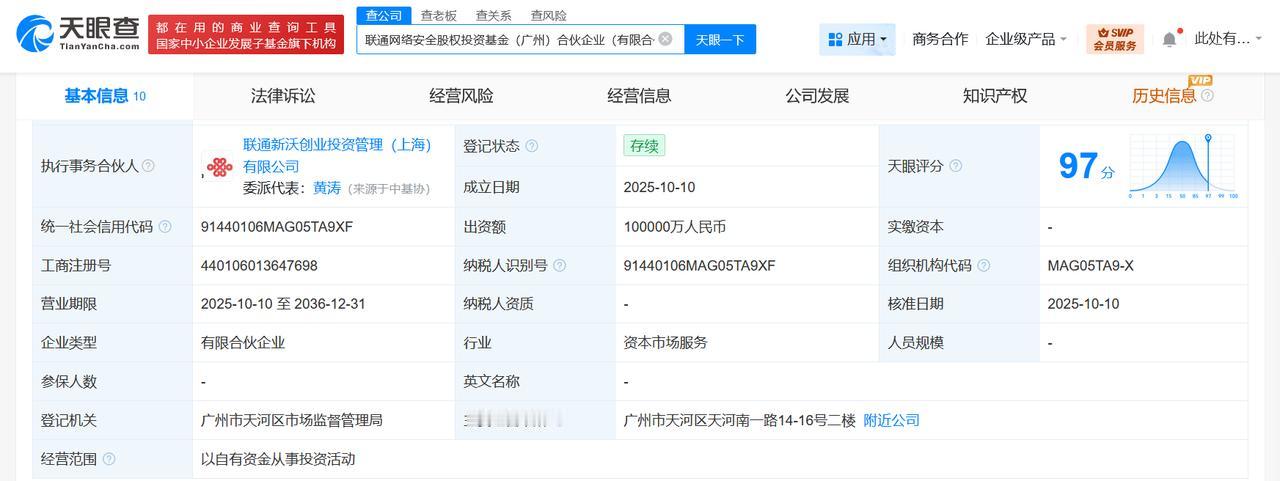
Task: Click help icon beside 统一社会信用代码
Action: [x=165, y=227]
